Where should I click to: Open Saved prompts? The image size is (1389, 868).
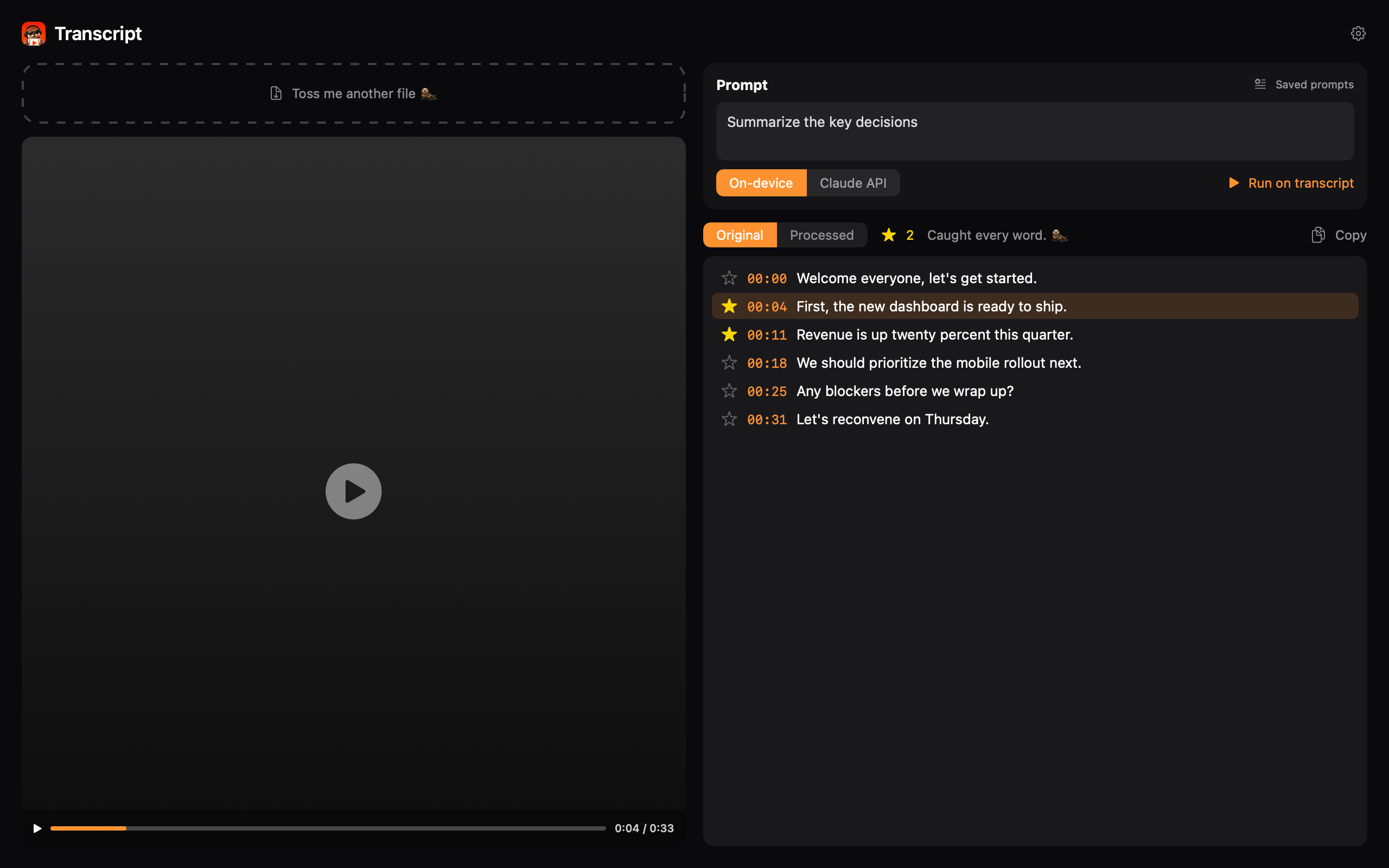pos(1303,85)
